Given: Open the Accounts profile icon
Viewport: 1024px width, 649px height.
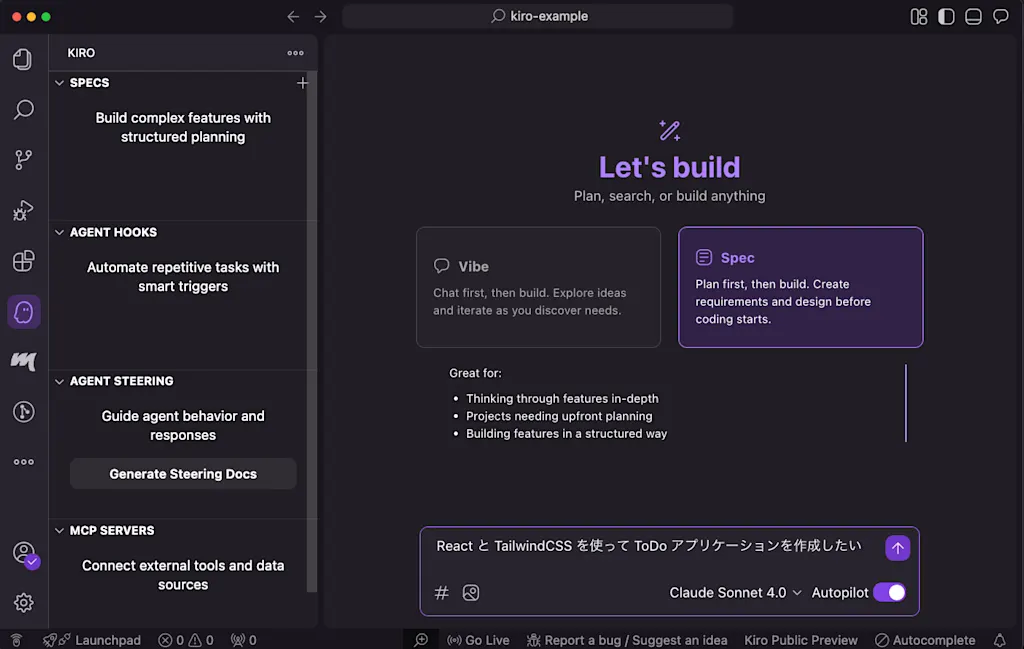Looking at the screenshot, I should tap(24, 553).
